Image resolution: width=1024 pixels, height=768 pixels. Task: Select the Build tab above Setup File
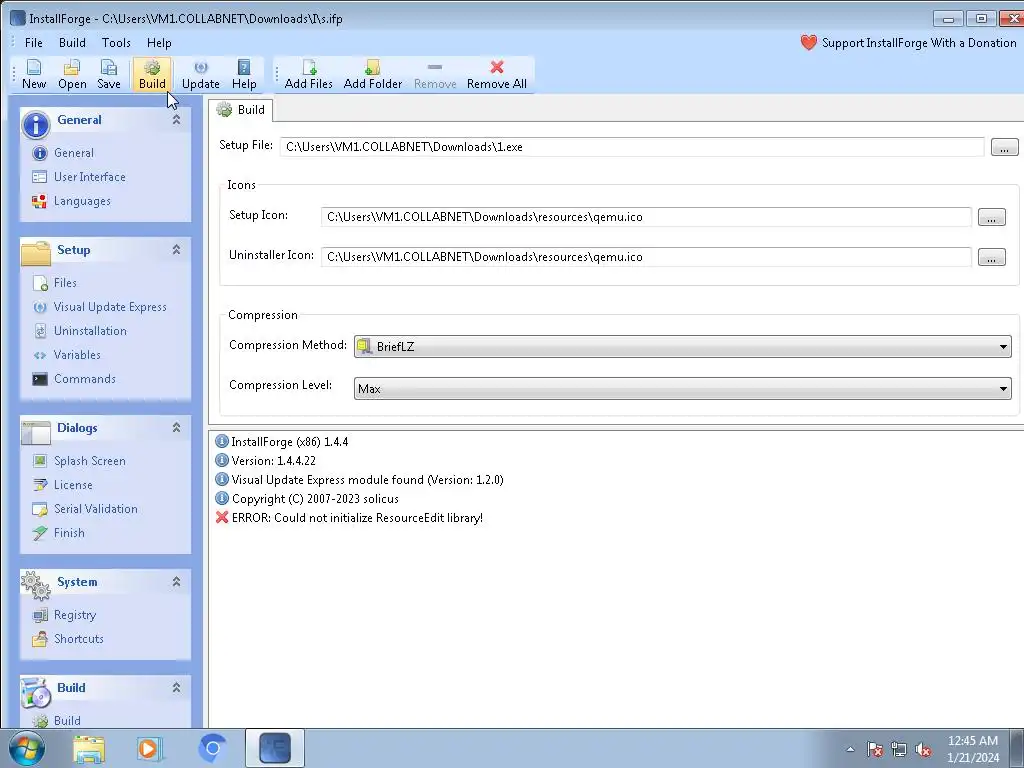[x=241, y=110]
